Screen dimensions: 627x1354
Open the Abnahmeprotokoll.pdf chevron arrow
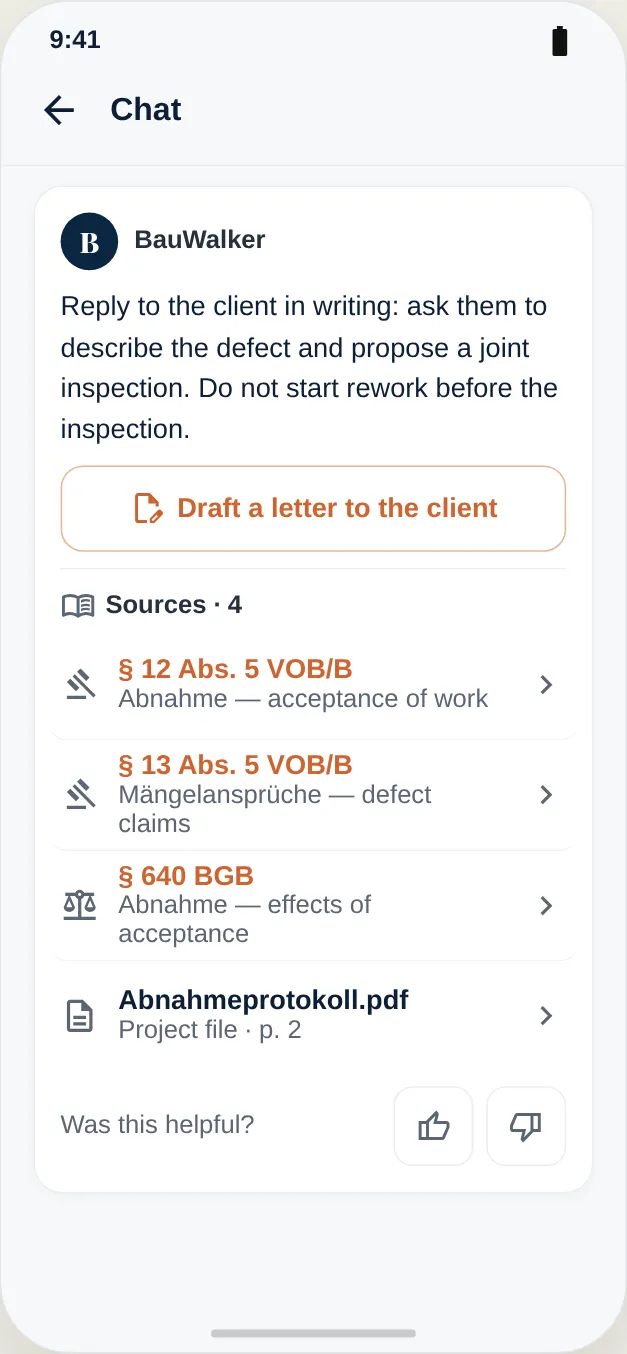546,1016
